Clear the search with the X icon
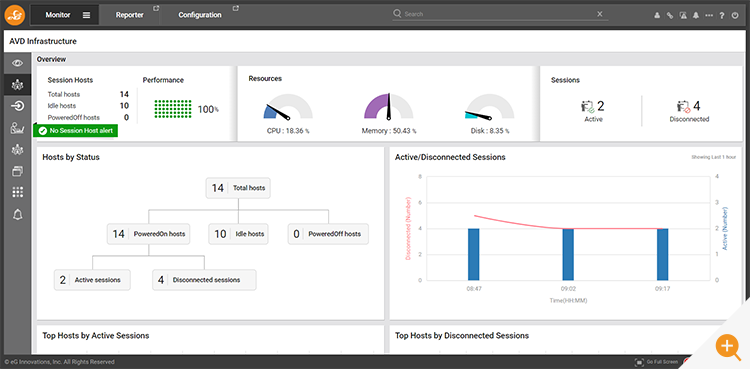The image size is (750, 369). (x=599, y=14)
